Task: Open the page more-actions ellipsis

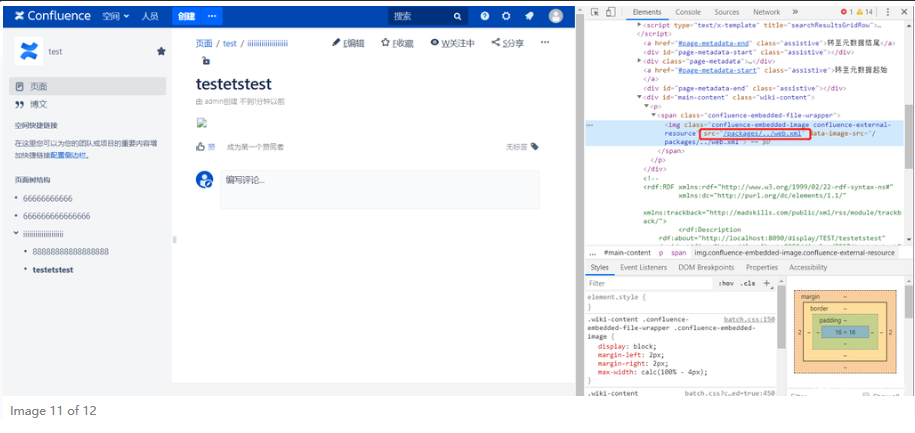Action: (x=545, y=42)
